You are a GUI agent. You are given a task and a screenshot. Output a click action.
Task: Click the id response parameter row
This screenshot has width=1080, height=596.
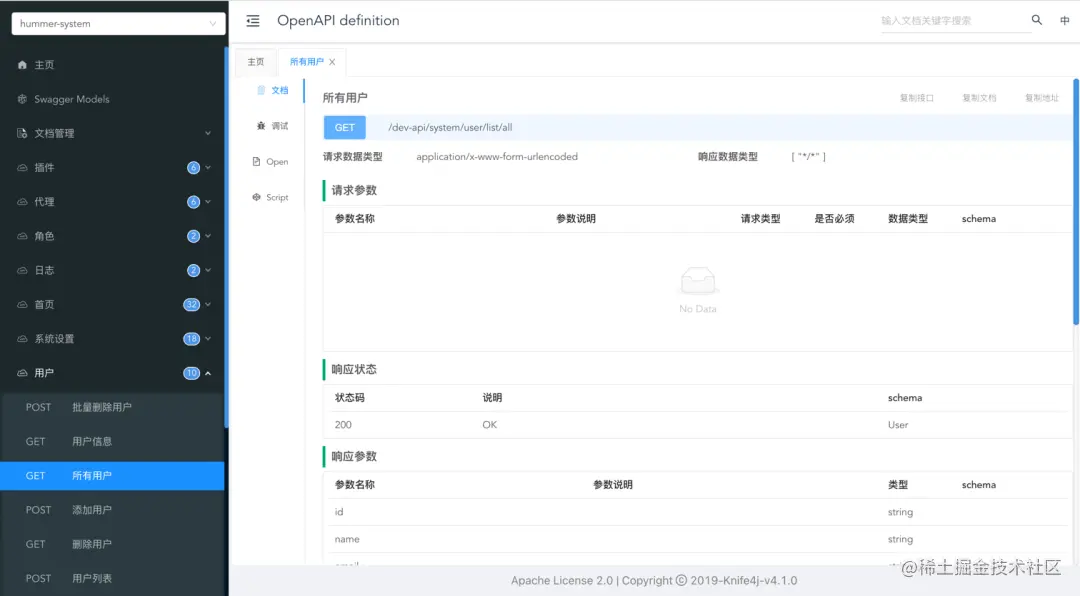click(x=696, y=512)
